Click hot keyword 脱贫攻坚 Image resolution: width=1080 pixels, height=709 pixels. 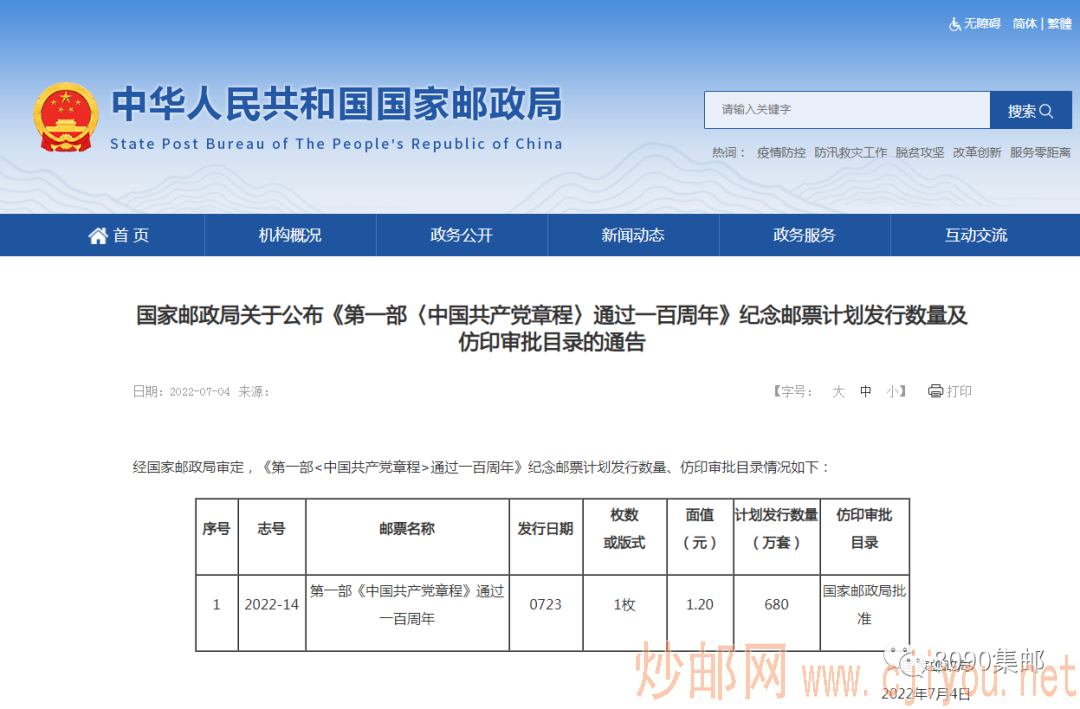coord(920,152)
